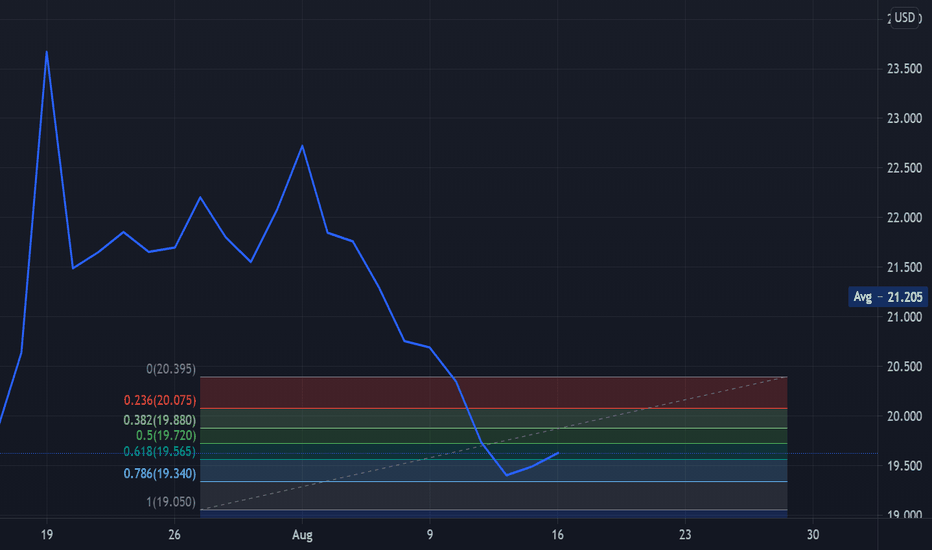Click the 22.500 price axis label

(904, 168)
